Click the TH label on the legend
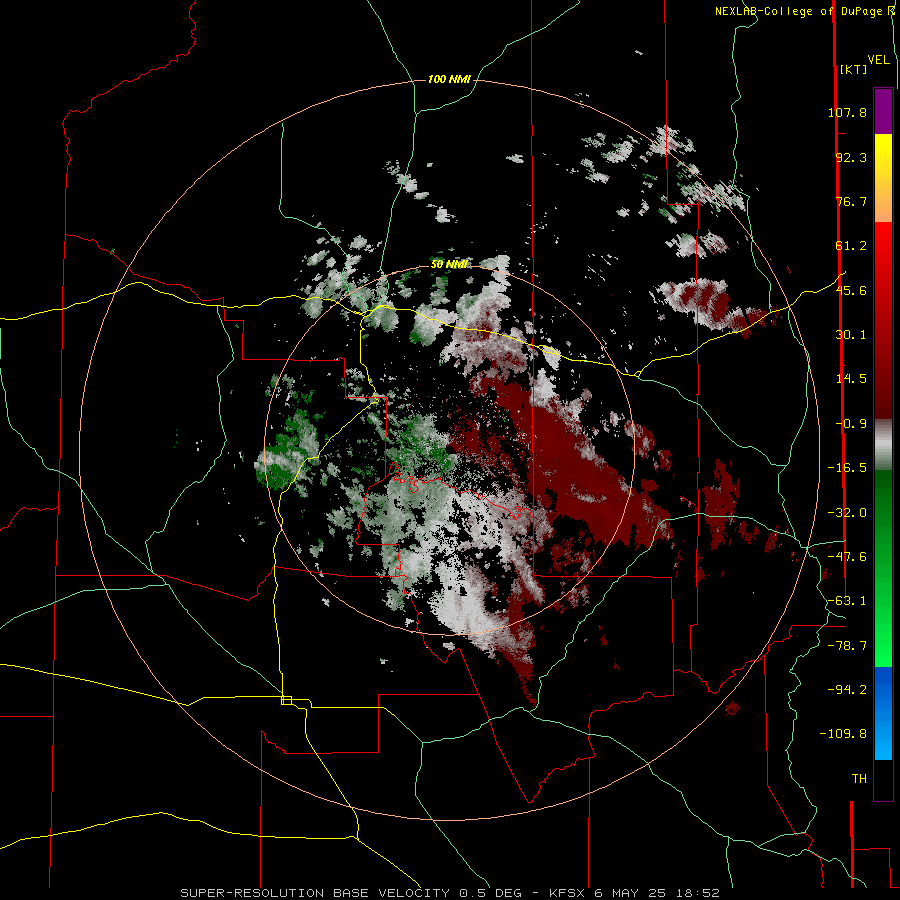This screenshot has height=900, width=900. pyautogui.click(x=859, y=779)
